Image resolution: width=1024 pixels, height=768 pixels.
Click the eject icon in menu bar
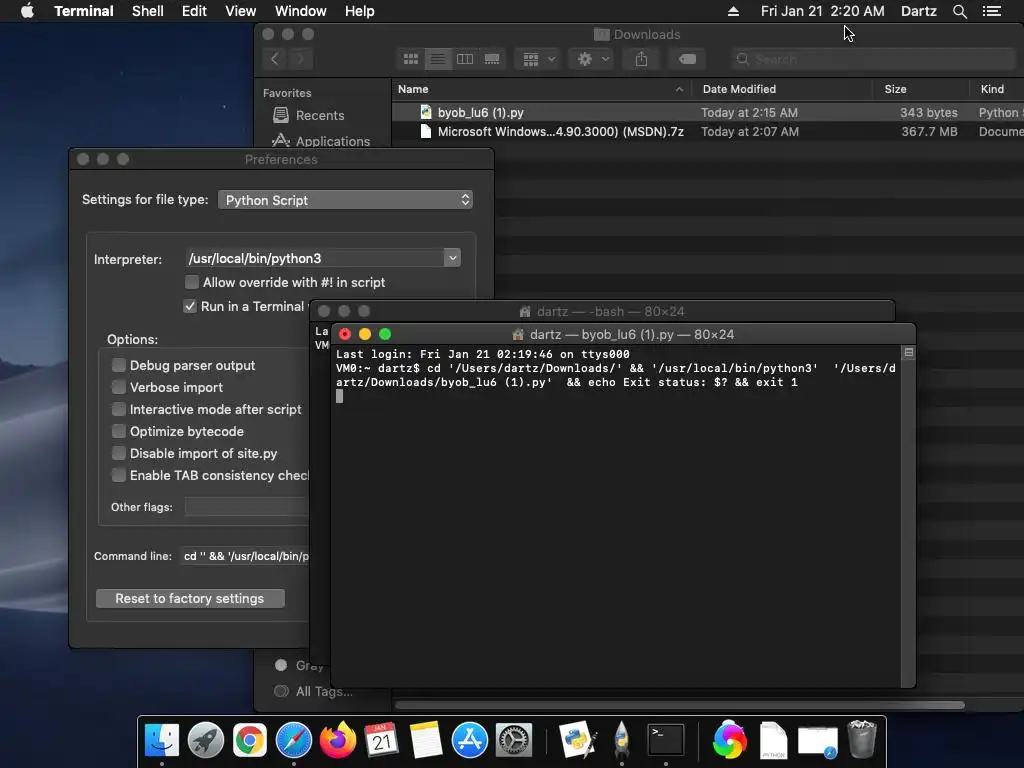(733, 11)
